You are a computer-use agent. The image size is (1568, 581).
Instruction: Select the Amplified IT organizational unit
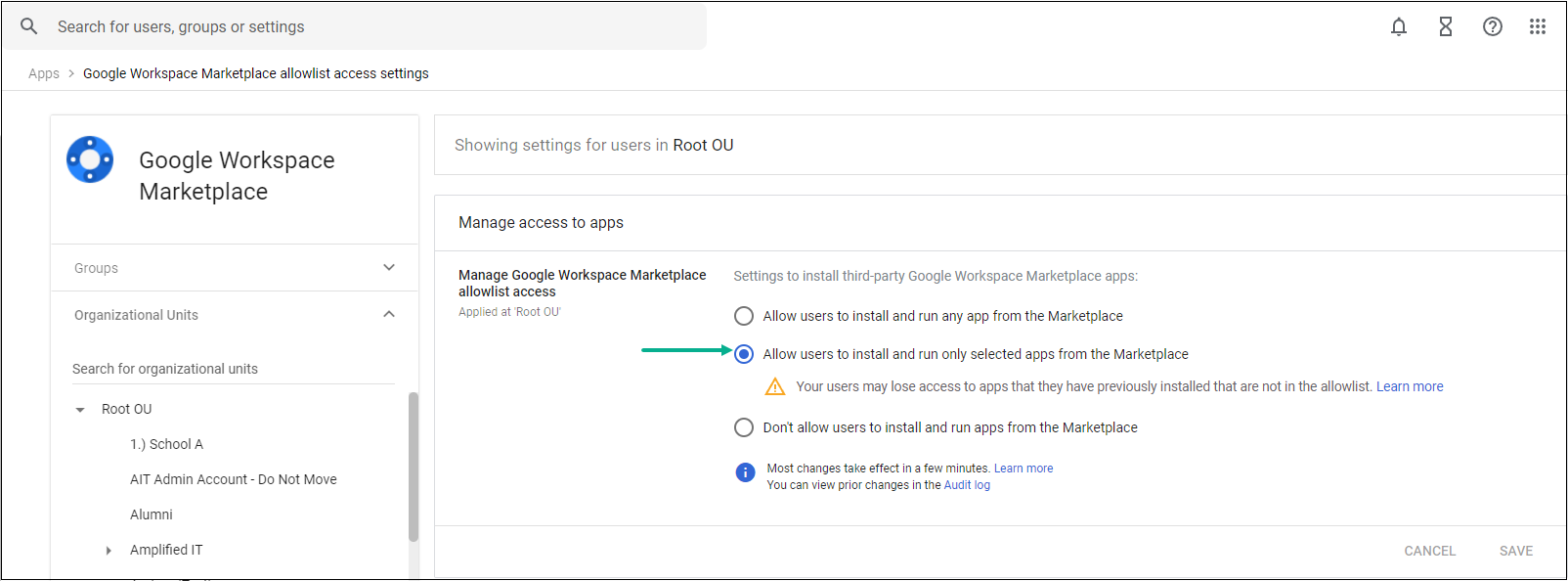pos(166,550)
